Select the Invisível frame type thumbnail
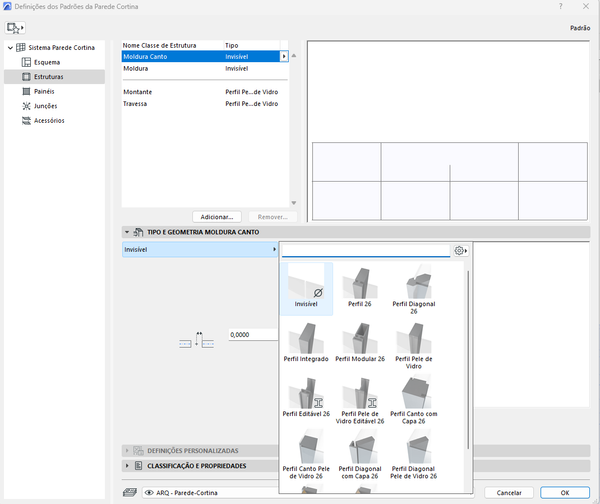The height and width of the screenshot is (504, 600). pyautogui.click(x=306, y=289)
